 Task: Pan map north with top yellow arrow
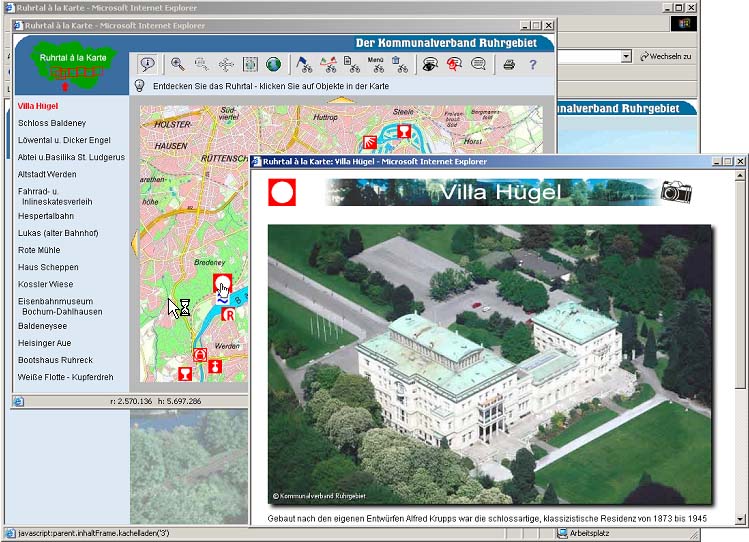tap(341, 100)
